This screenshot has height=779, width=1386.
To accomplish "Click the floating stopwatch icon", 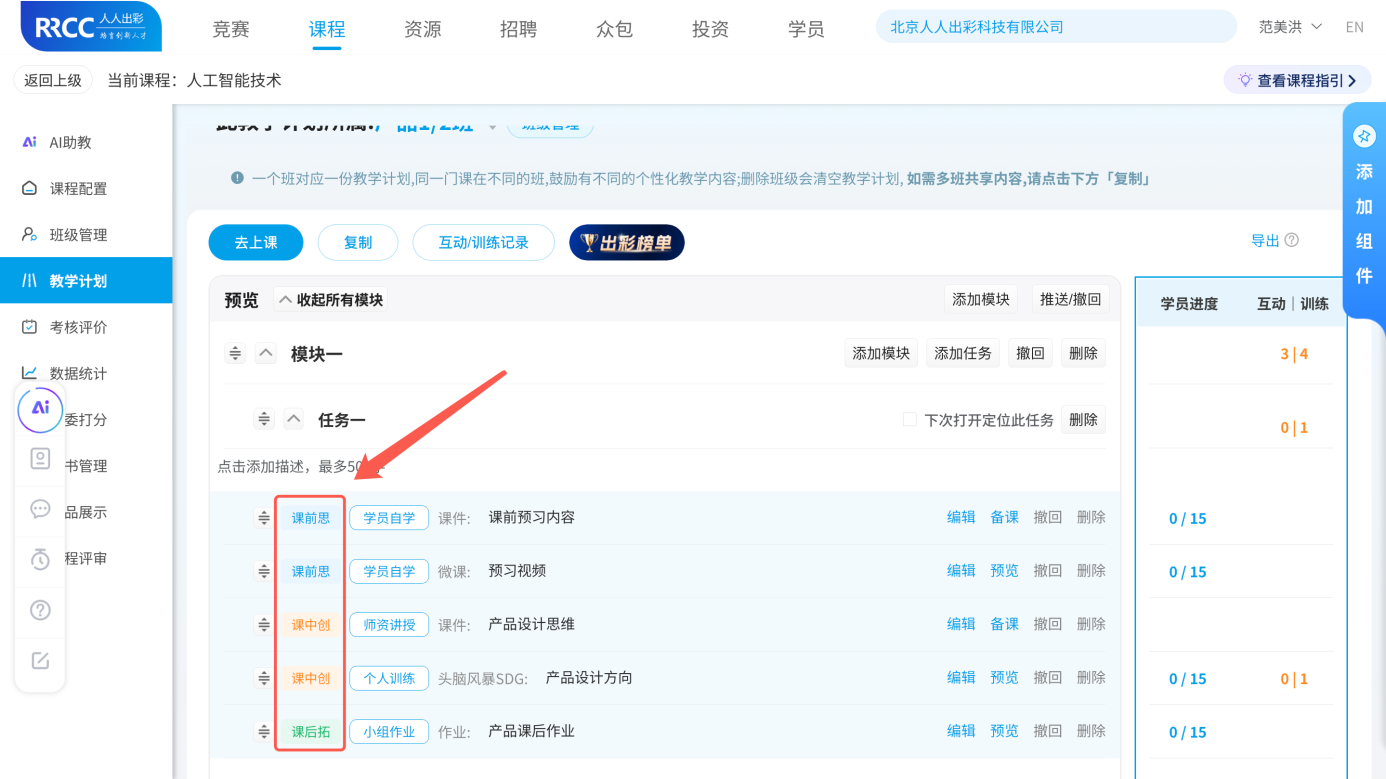I will (40, 559).
